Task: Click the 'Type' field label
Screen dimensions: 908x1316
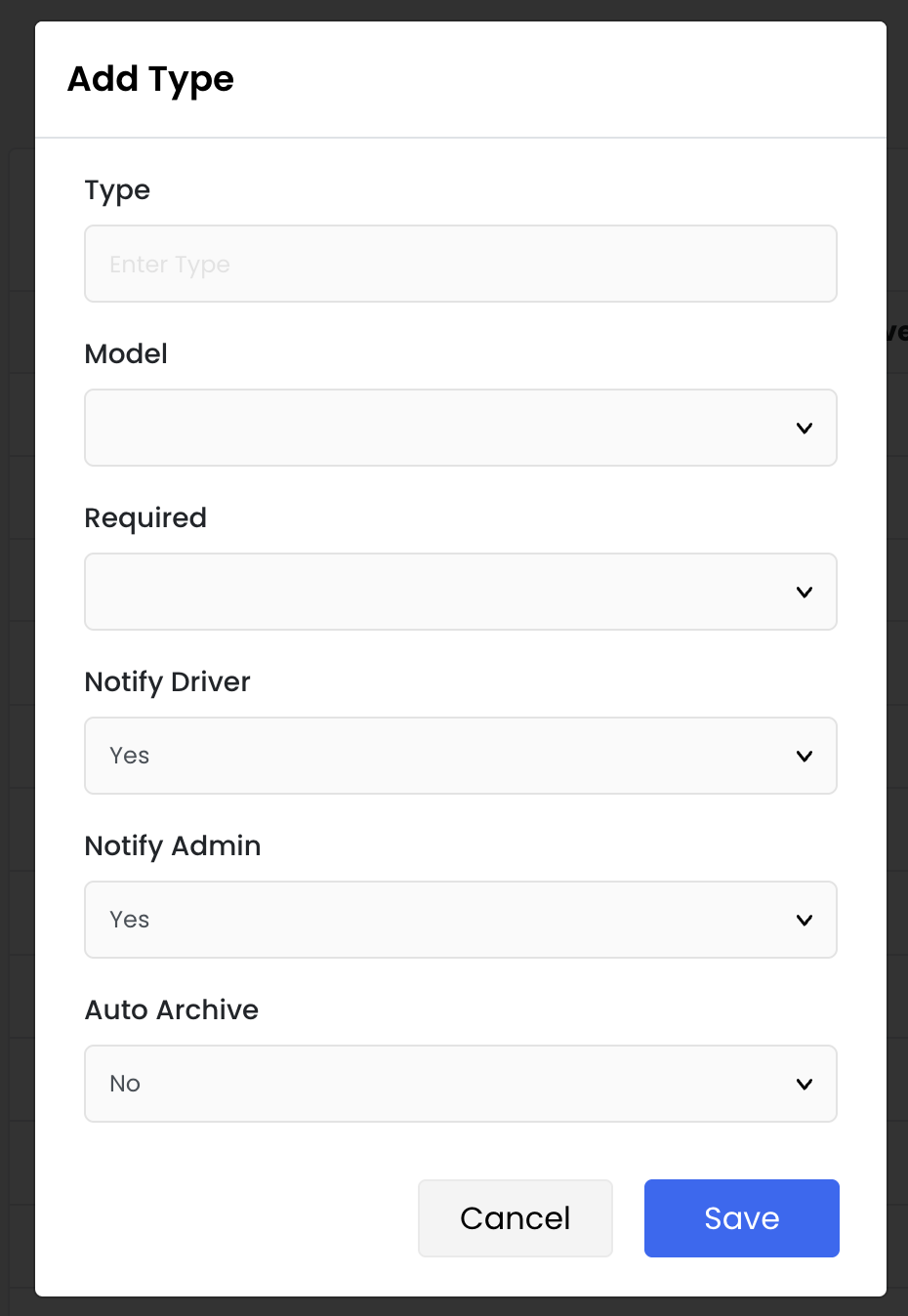Action: (117, 189)
